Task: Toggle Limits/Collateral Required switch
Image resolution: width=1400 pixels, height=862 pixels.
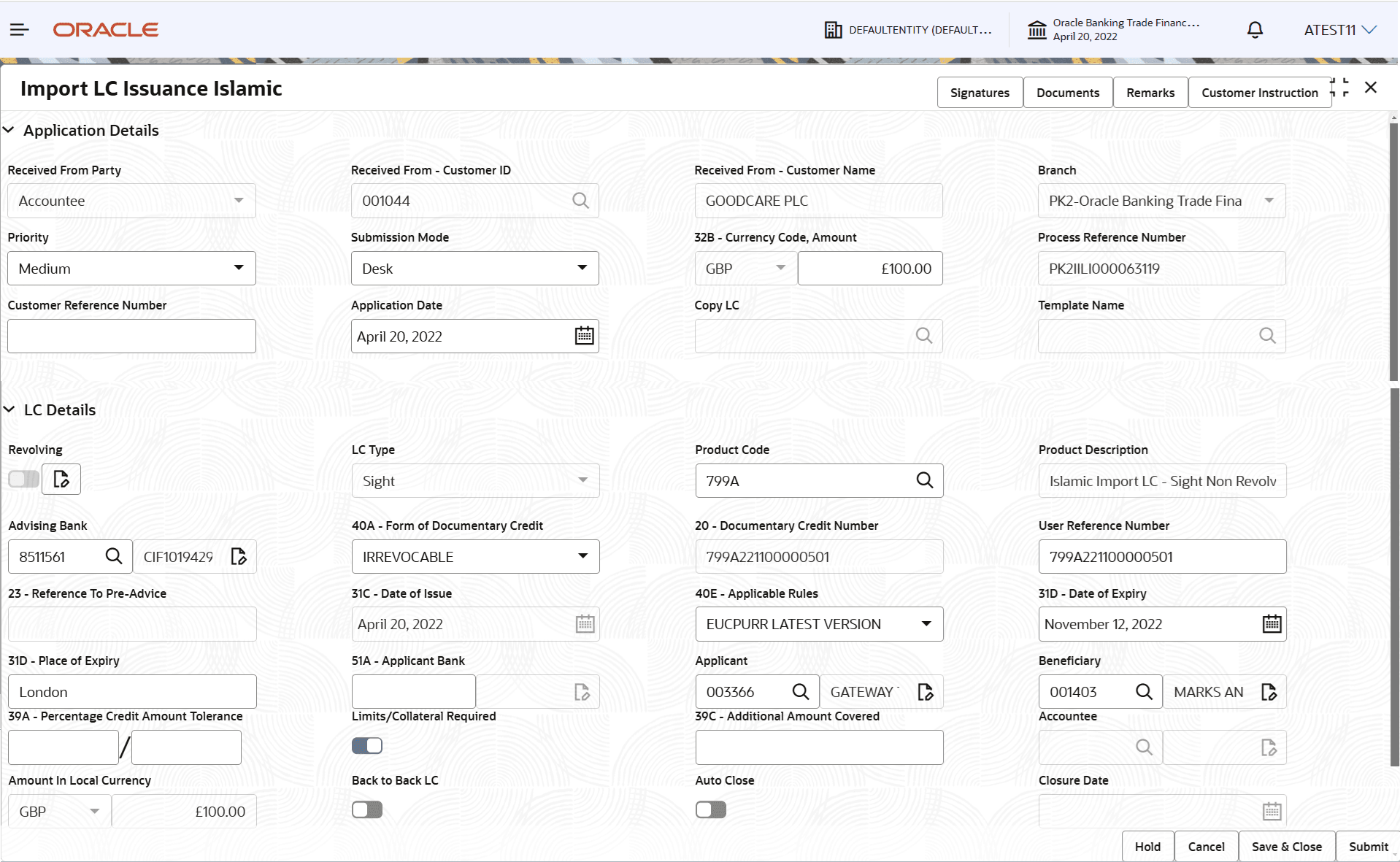Action: [367, 745]
